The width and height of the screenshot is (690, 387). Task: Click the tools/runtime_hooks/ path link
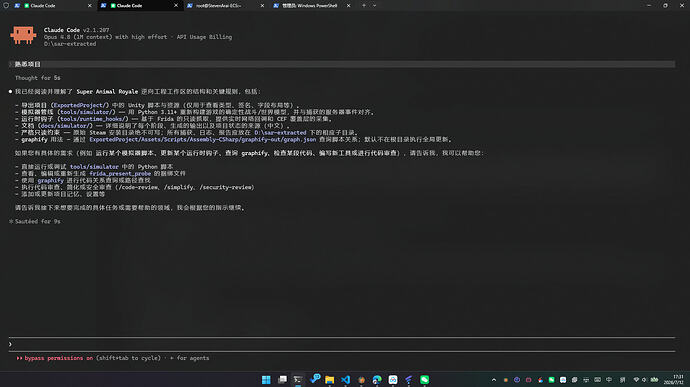93,119
